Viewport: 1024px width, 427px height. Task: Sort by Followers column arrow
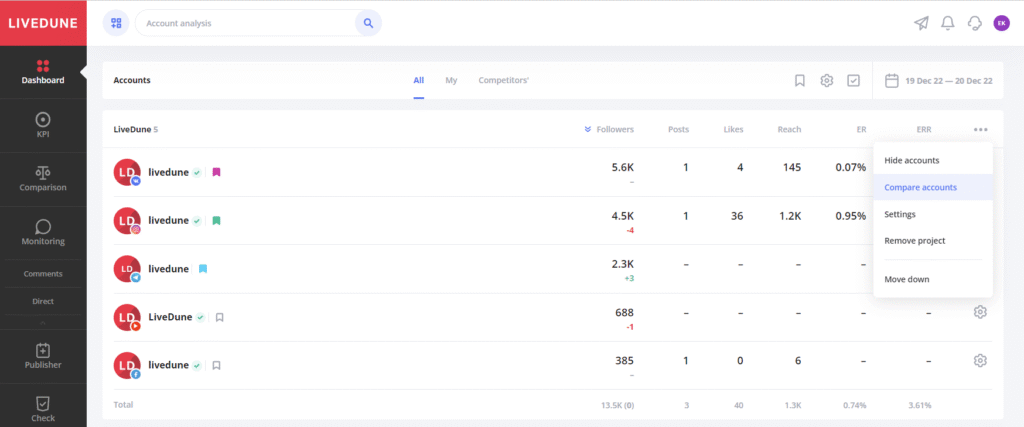(x=588, y=129)
